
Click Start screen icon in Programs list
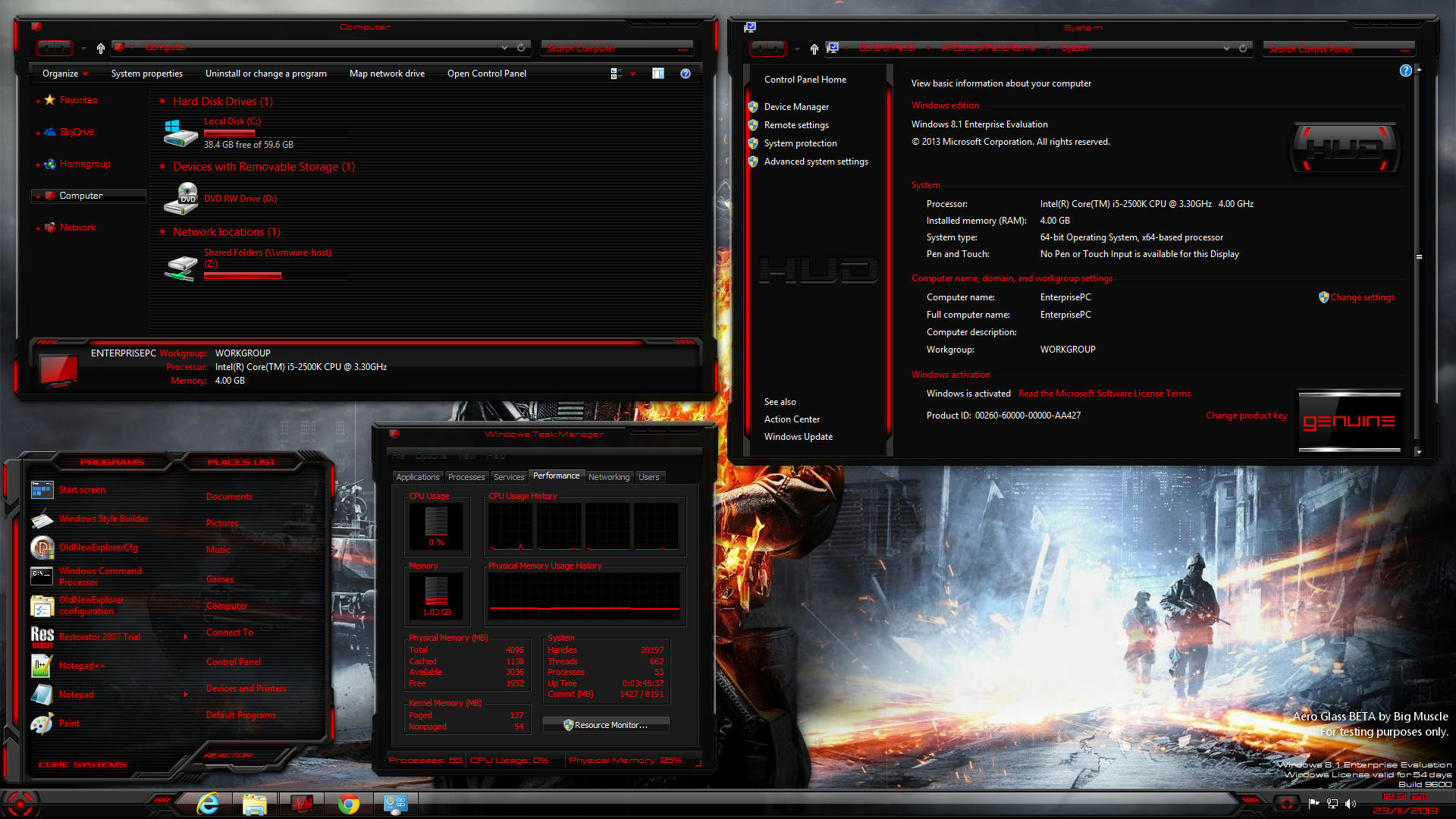point(42,490)
